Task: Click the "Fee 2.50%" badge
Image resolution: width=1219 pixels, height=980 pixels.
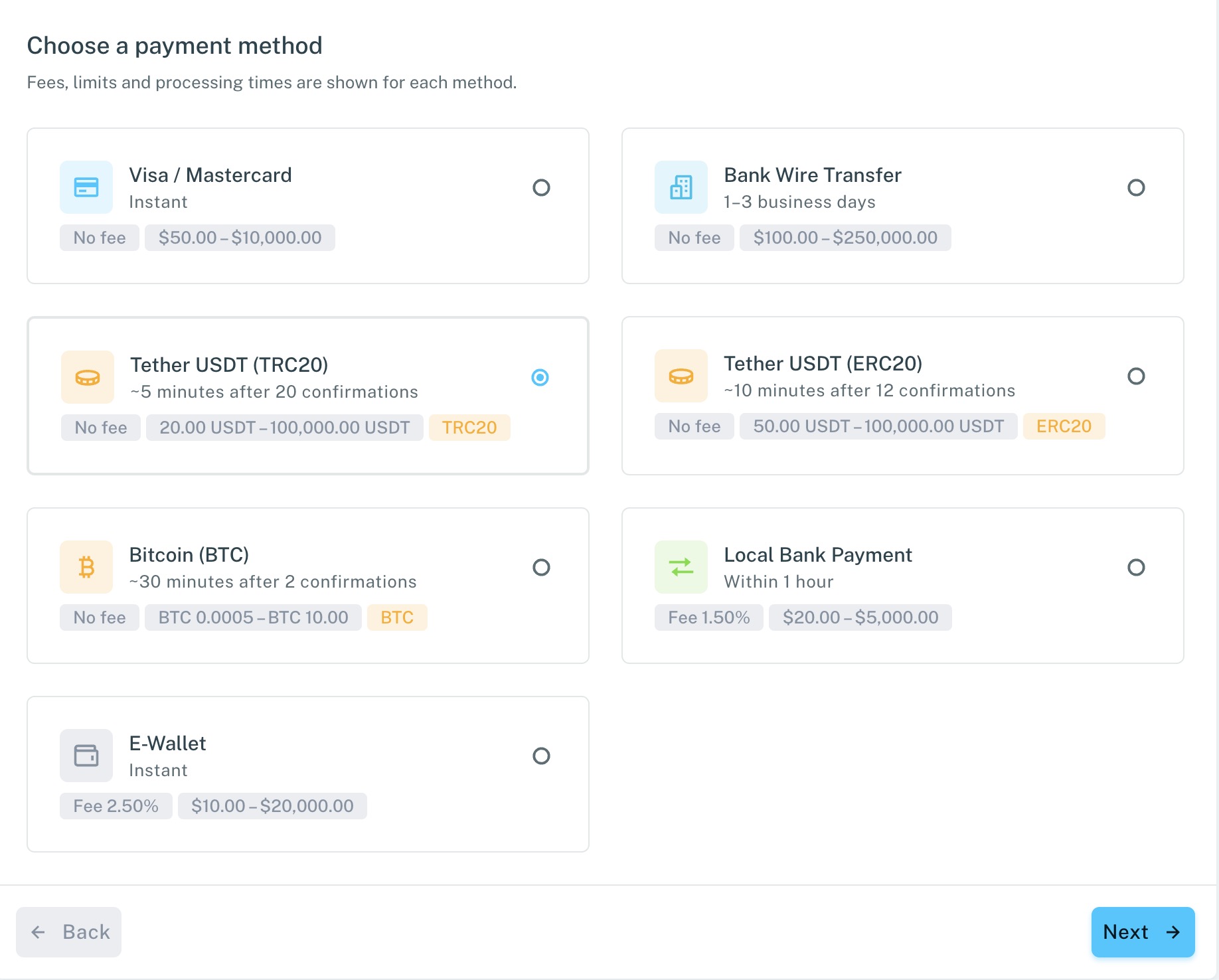Action: (116, 806)
